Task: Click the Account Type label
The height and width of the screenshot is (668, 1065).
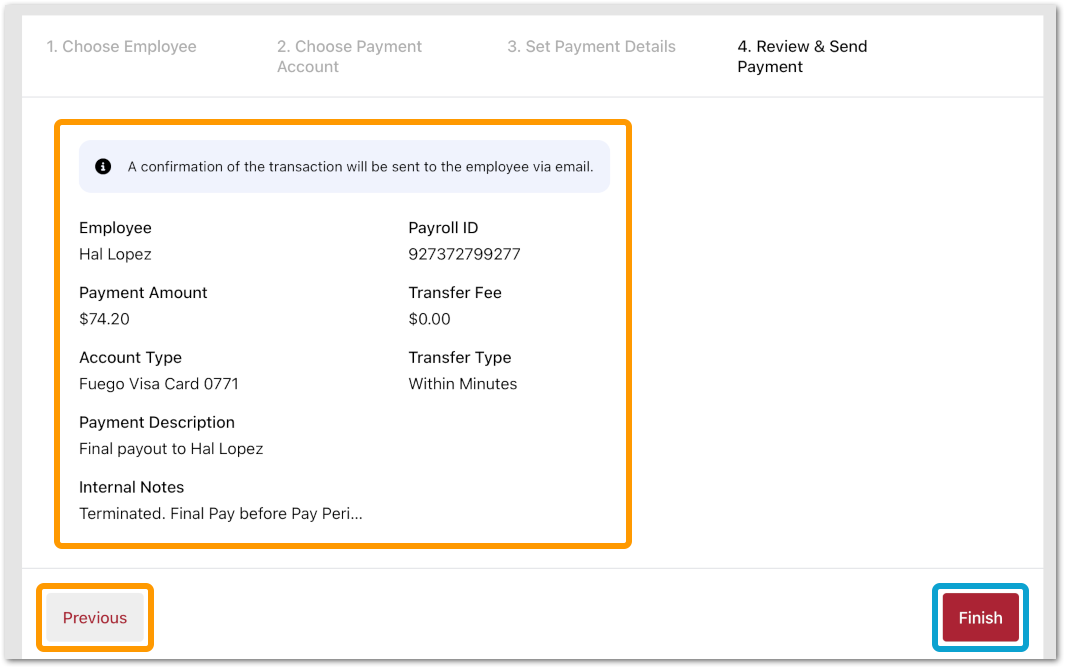Action: click(x=130, y=358)
